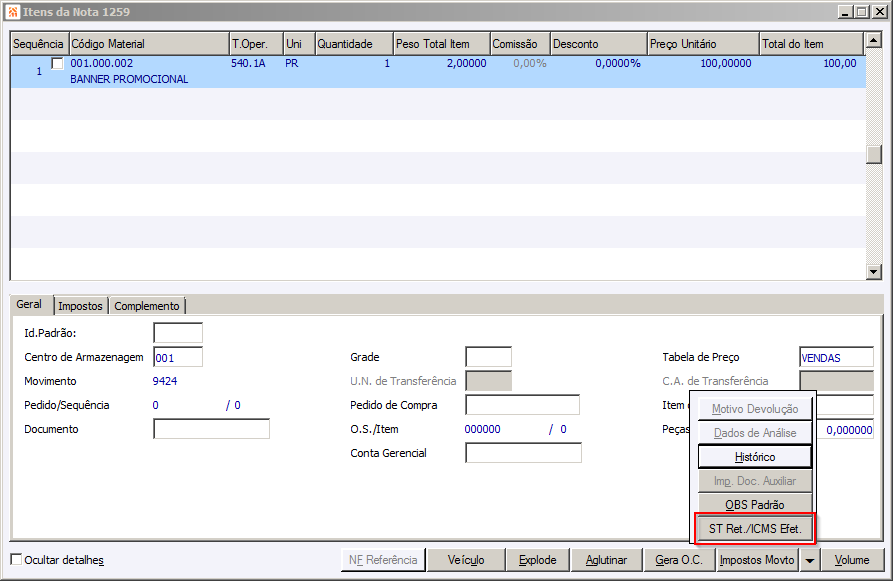This screenshot has width=893, height=581.
Task: Select Dados de Análise in the popup menu
Action: (x=755, y=433)
